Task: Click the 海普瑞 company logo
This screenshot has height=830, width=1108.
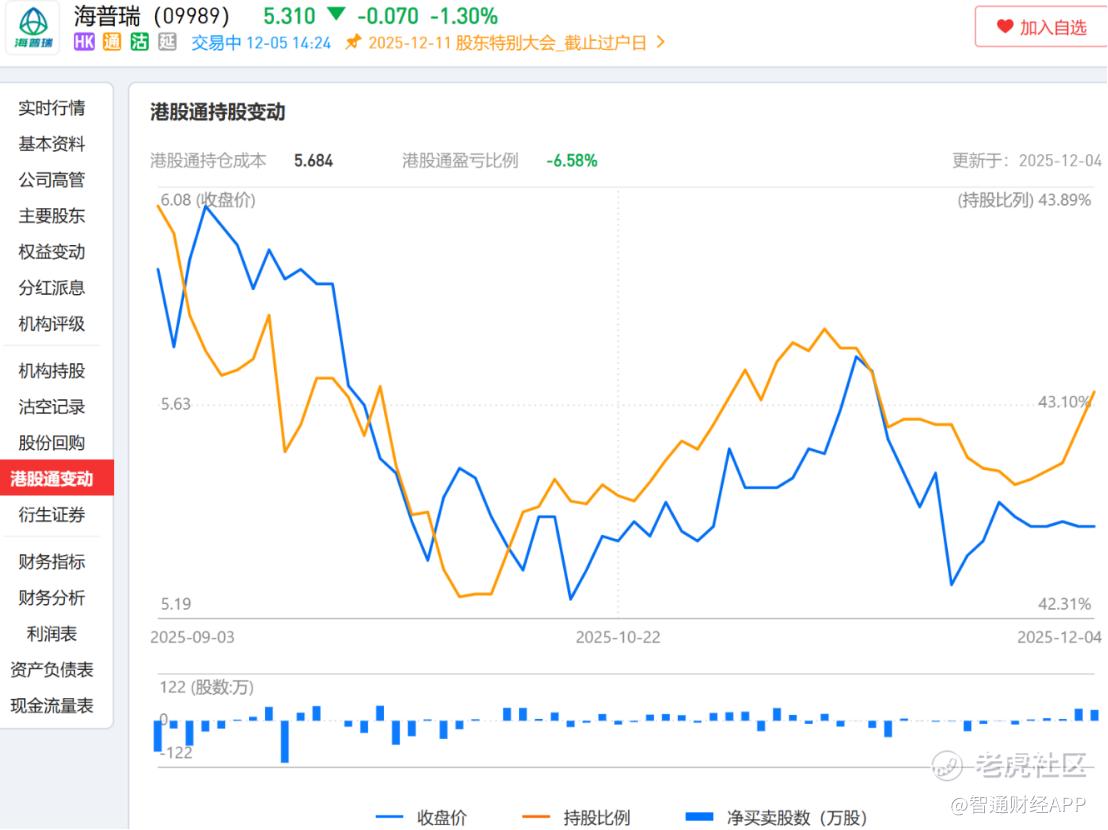Action: [33, 28]
